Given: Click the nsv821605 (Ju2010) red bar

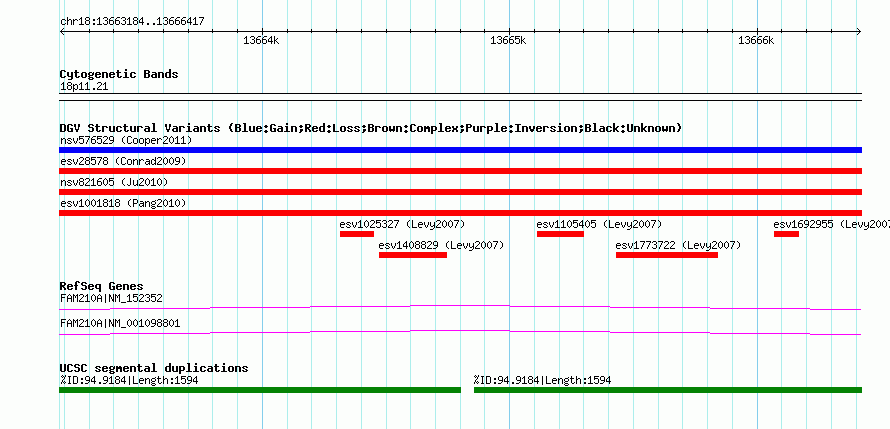Looking at the screenshot, I should coord(460,192).
